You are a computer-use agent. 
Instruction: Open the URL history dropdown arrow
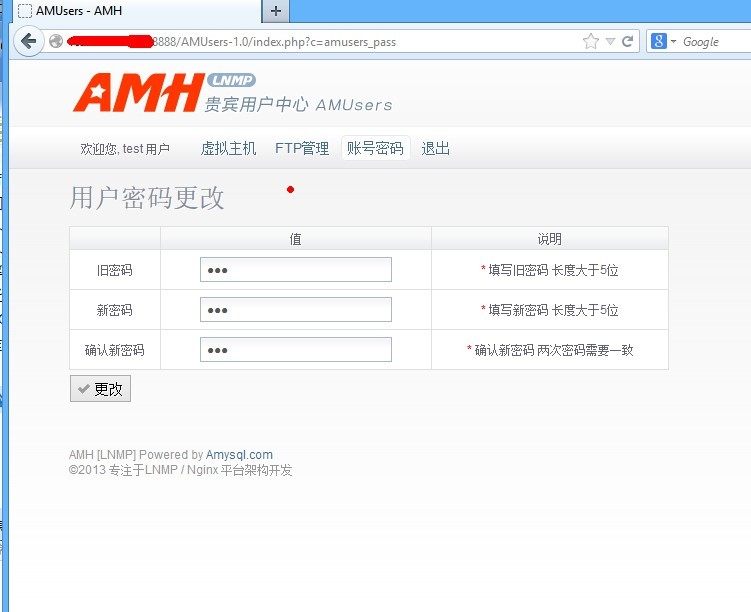tap(610, 41)
